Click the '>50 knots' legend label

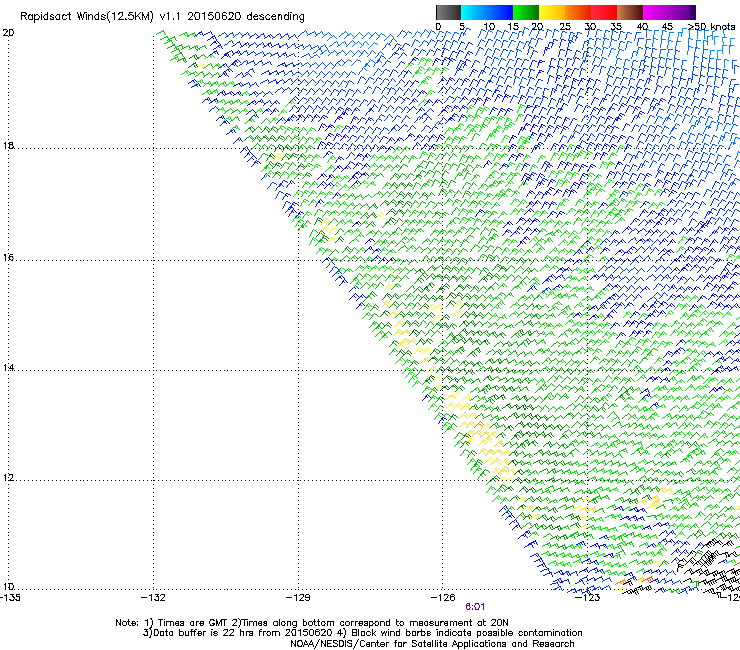click(x=711, y=27)
